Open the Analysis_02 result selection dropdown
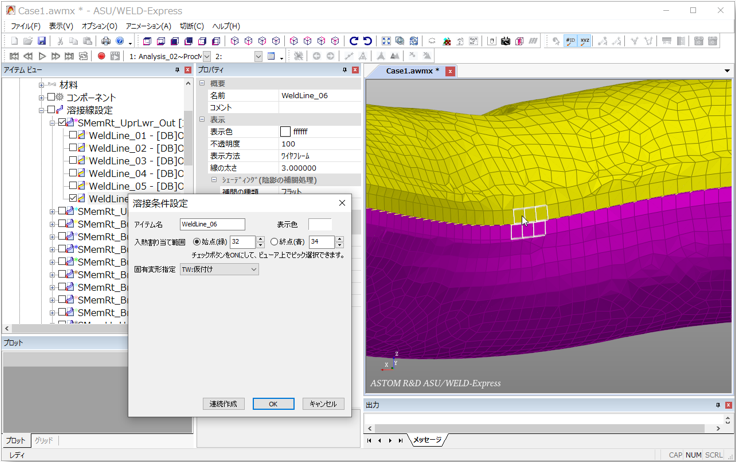Image resolution: width=736 pixels, height=462 pixels. 206,56
